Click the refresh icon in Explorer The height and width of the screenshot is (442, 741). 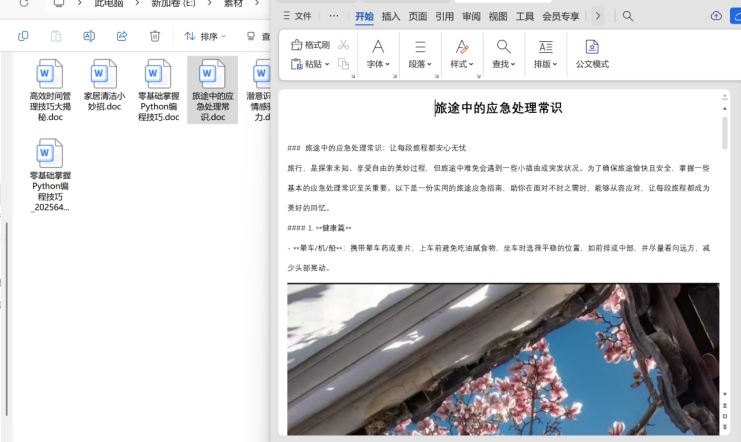[x=23, y=4]
